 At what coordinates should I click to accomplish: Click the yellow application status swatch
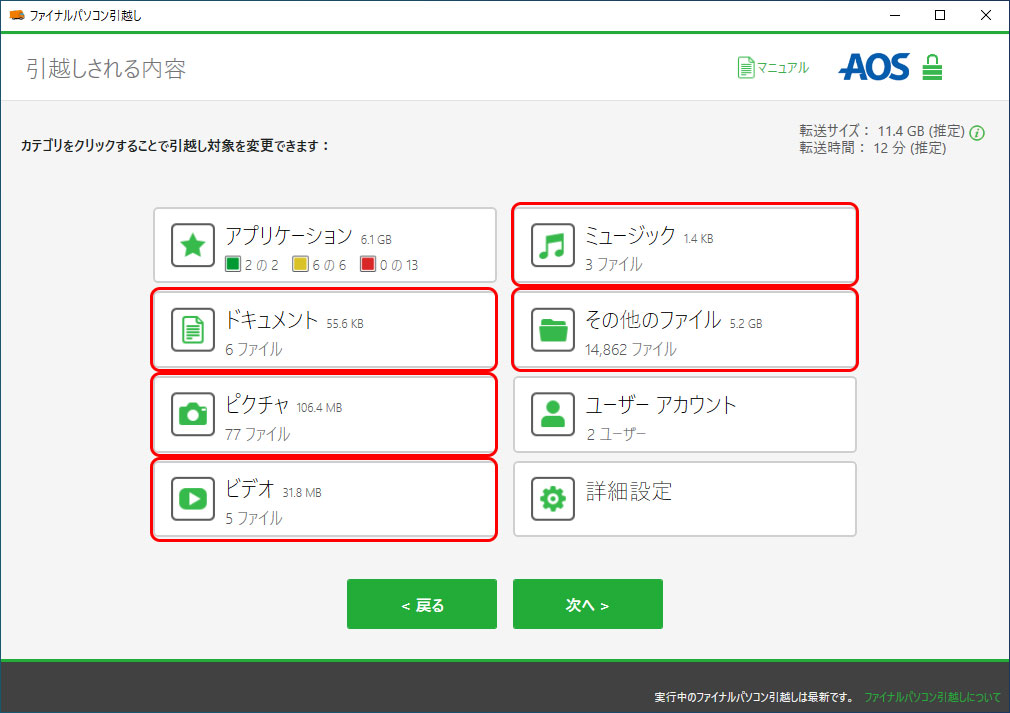300,265
